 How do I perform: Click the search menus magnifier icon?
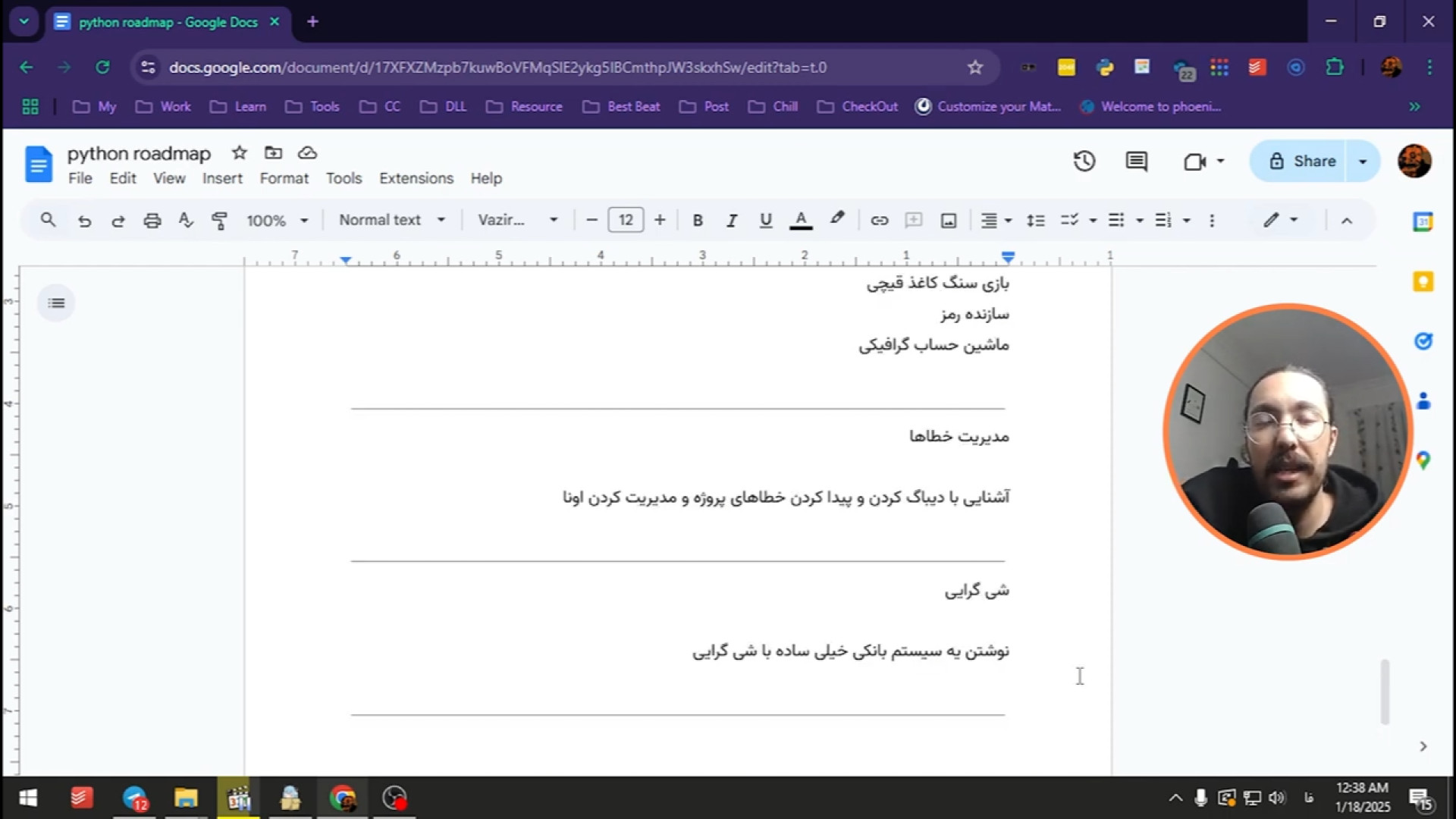[x=48, y=220]
